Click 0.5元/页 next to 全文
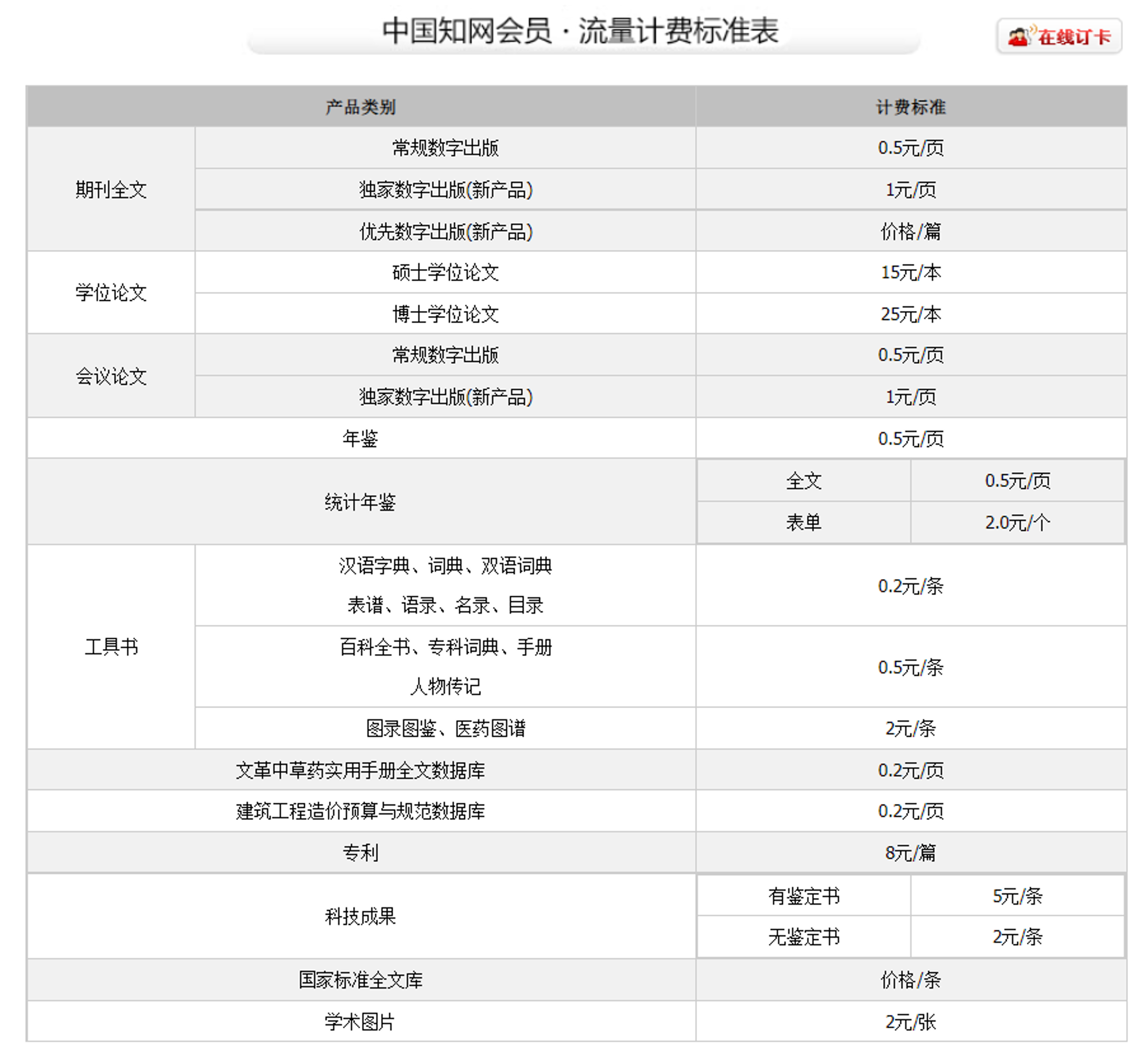Screen dimensions: 1148x1061 pos(1017,480)
